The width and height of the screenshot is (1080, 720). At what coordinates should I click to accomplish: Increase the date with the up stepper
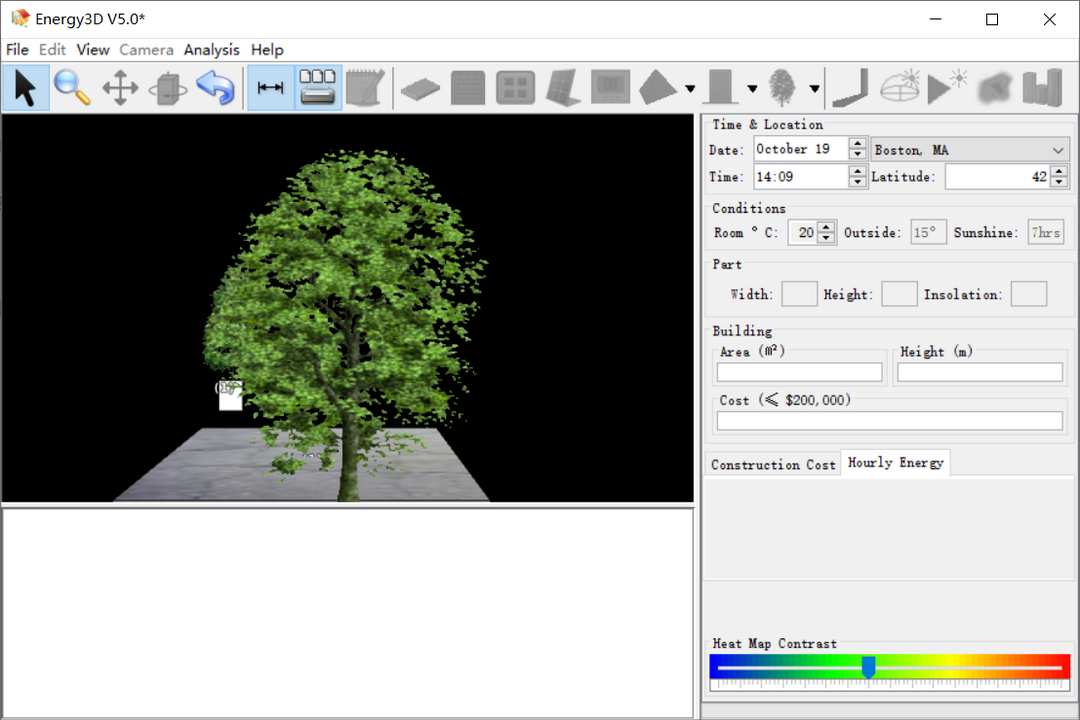click(857, 144)
